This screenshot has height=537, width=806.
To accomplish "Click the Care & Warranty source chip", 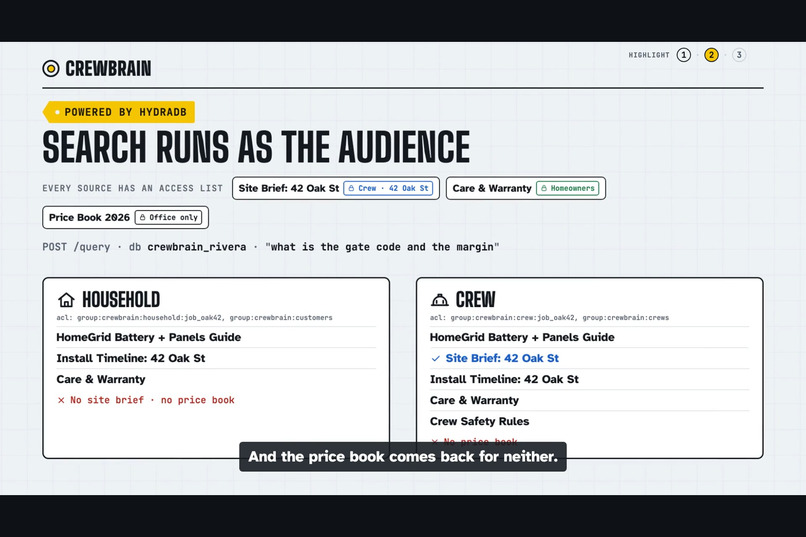I will coord(526,188).
